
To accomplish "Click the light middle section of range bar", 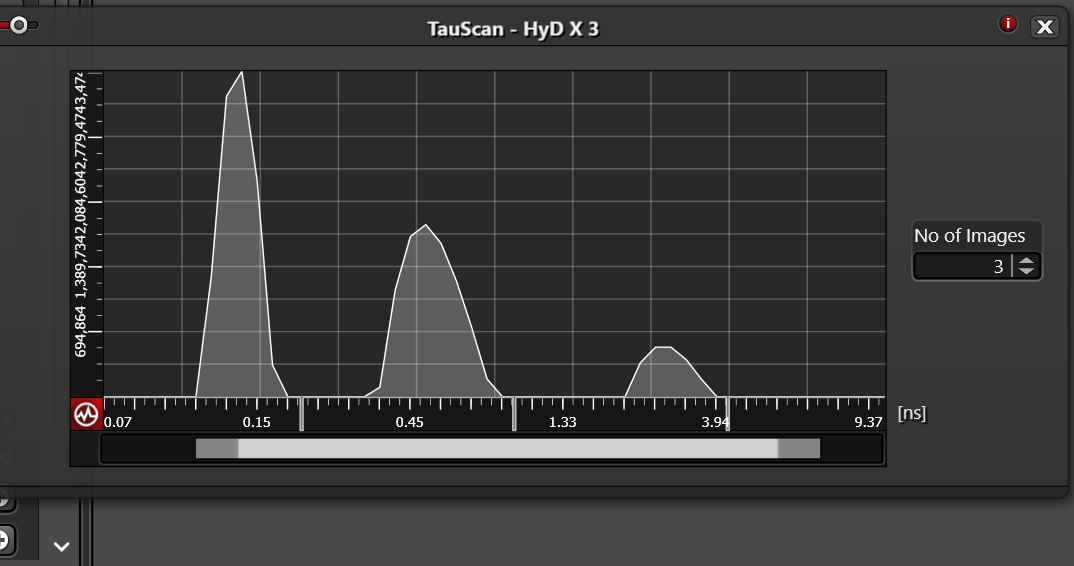I will 507,449.
